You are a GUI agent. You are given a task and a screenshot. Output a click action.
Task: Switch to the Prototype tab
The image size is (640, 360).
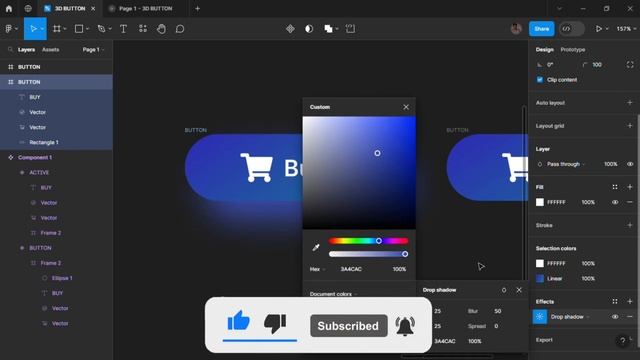[573, 49]
